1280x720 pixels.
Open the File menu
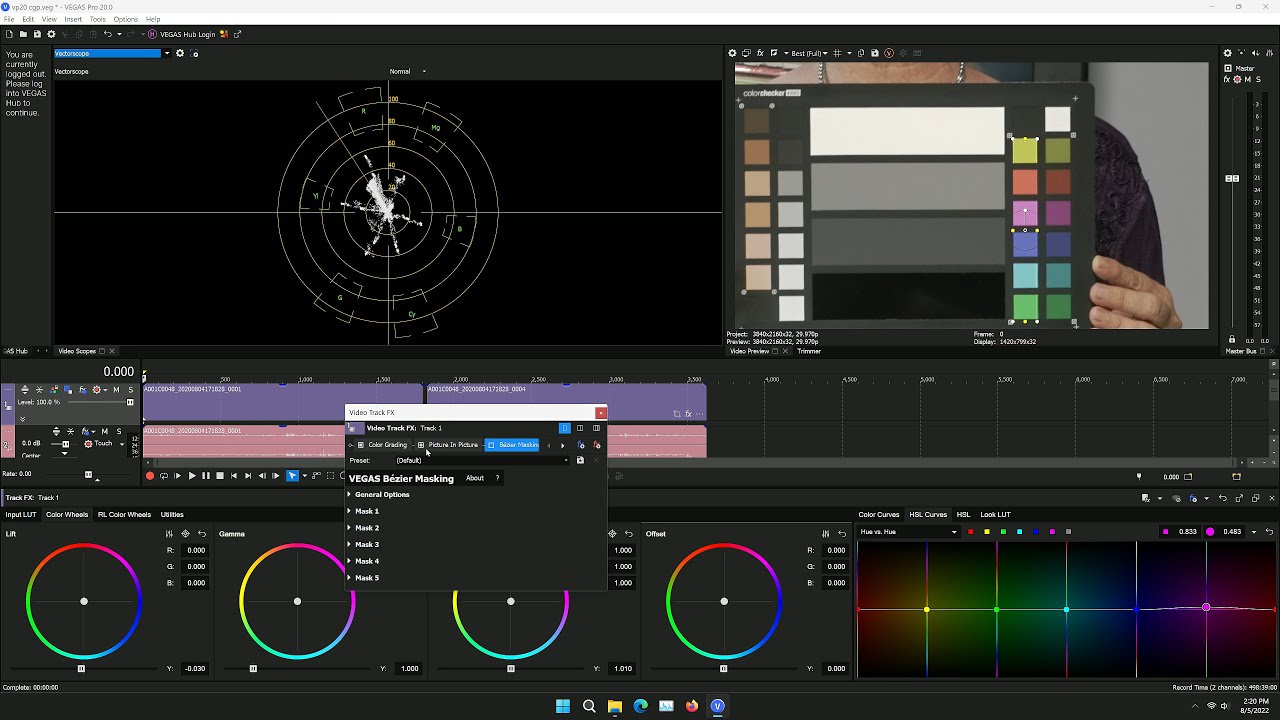pos(9,19)
